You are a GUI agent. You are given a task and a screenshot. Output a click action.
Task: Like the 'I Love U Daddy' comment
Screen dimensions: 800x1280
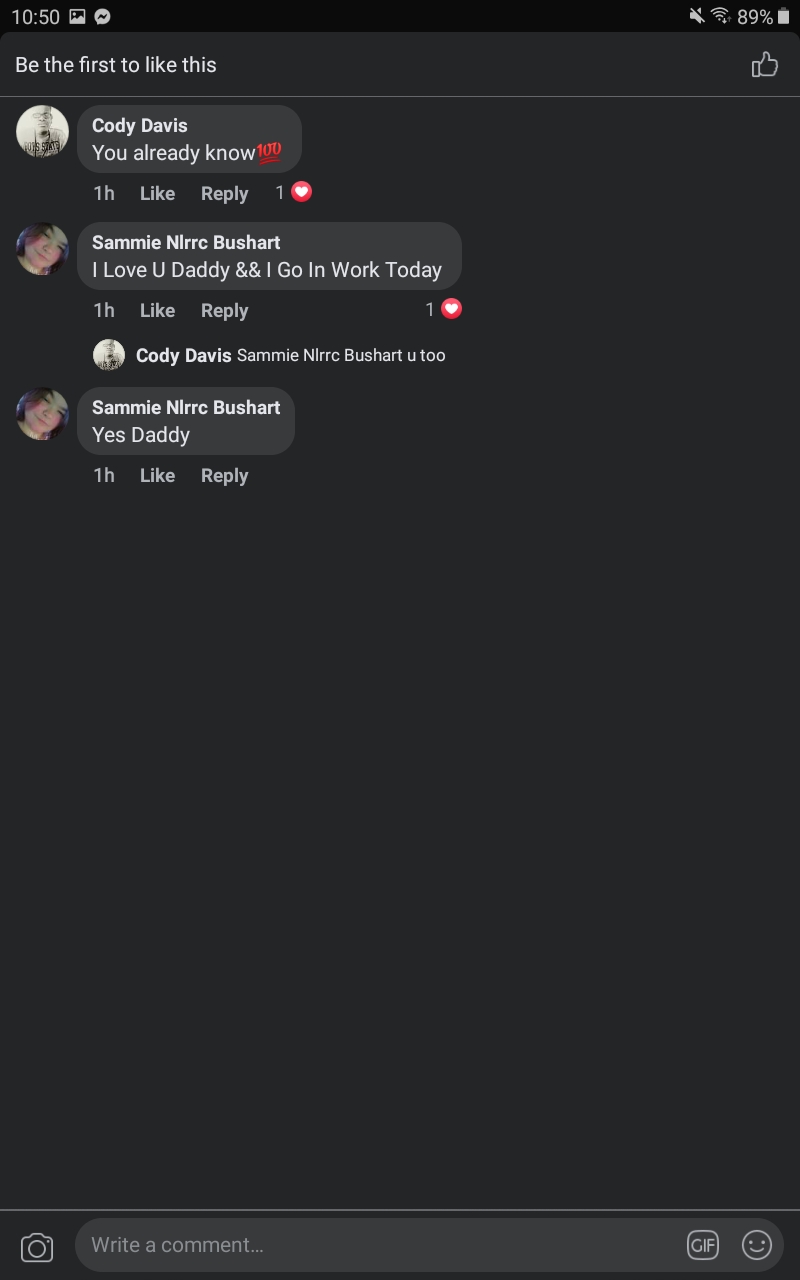[157, 311]
